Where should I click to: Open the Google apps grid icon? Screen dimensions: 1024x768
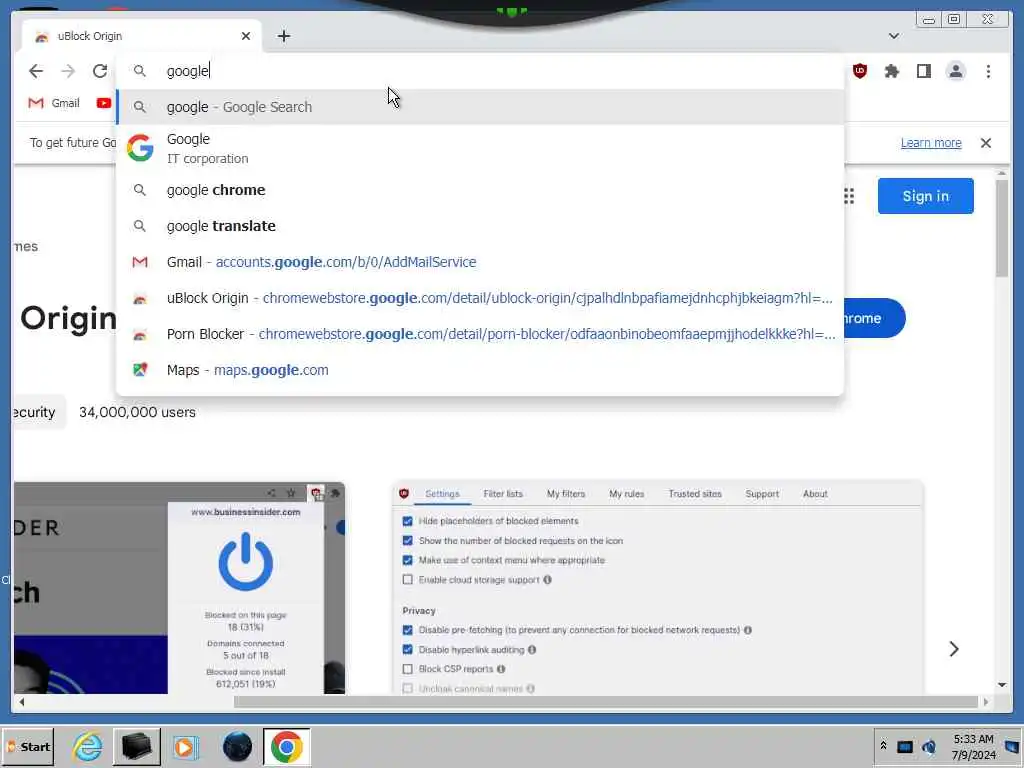click(x=848, y=196)
